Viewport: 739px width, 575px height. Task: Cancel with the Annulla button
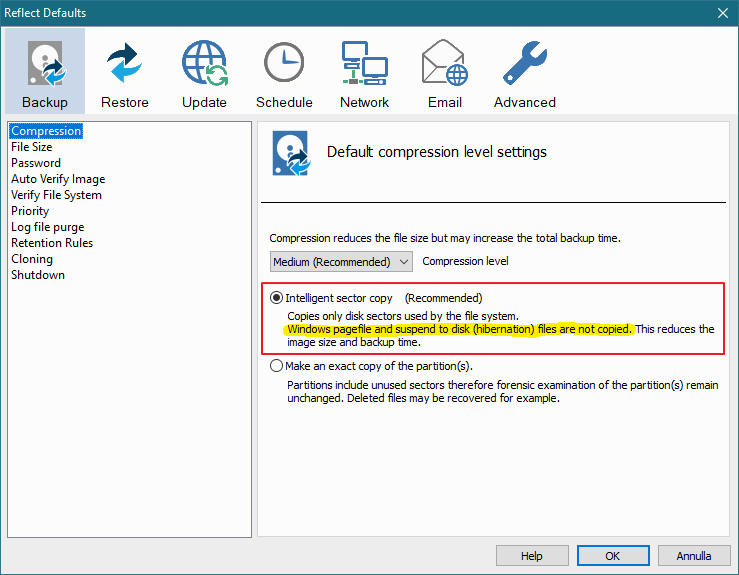click(x=694, y=556)
